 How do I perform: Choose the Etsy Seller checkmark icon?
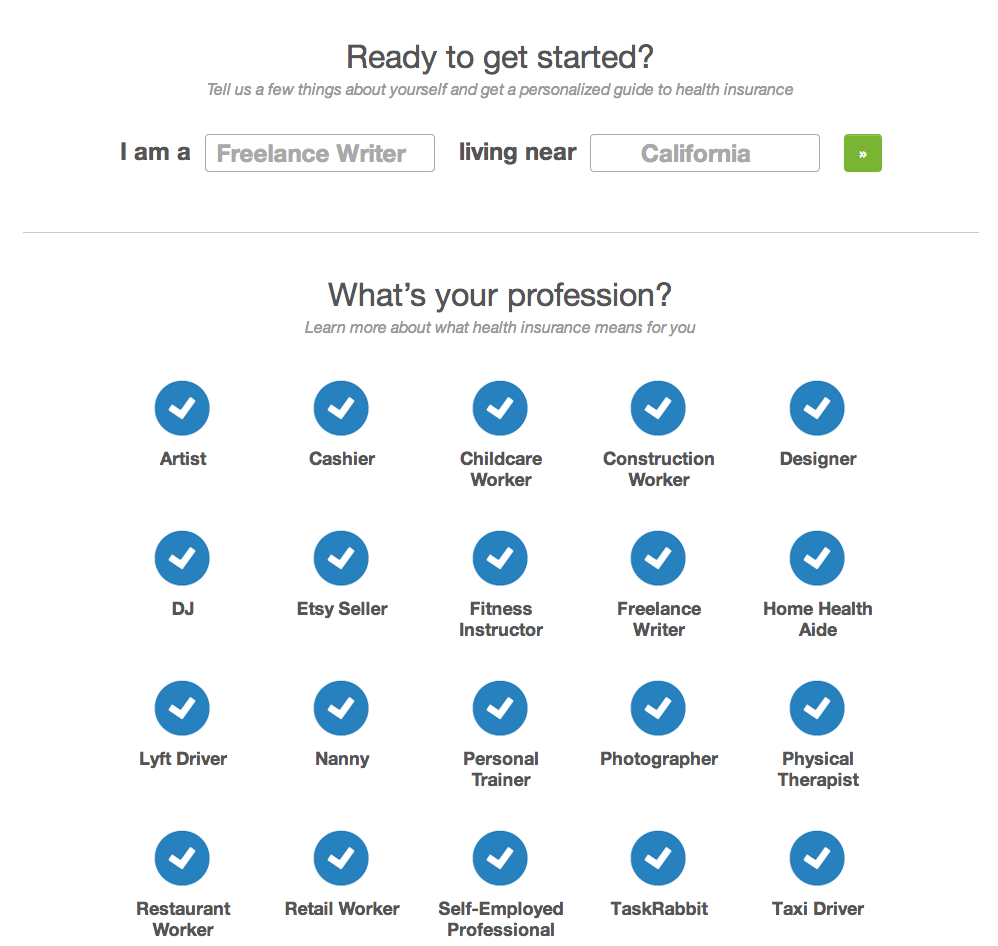341,558
